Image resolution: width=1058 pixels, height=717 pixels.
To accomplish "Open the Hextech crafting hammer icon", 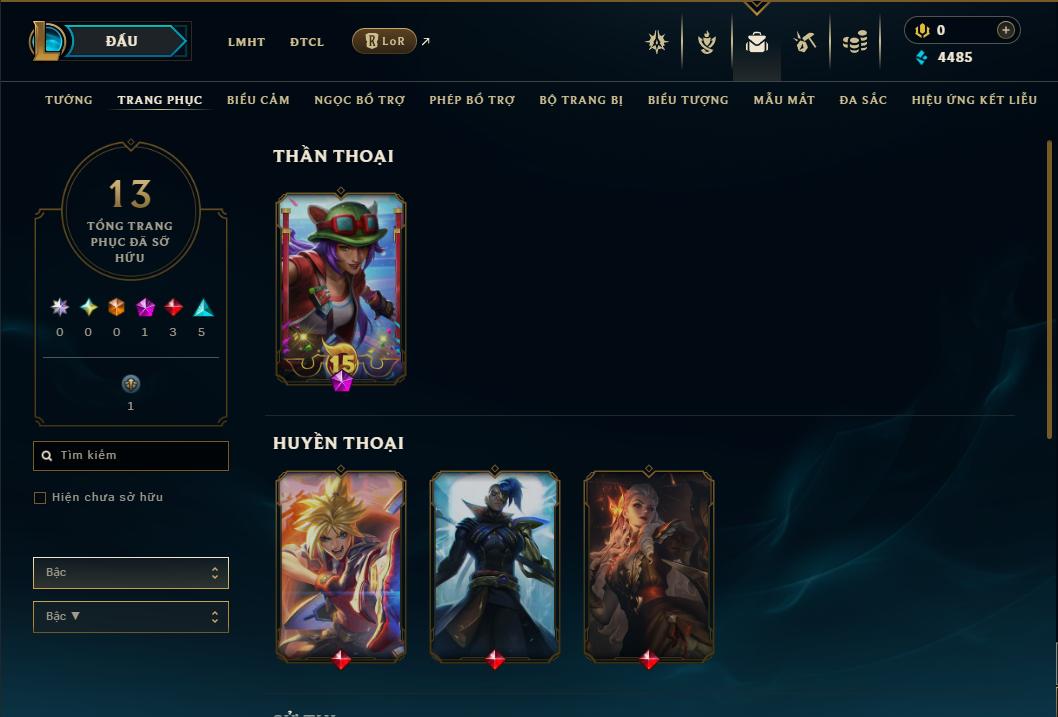I will point(804,42).
